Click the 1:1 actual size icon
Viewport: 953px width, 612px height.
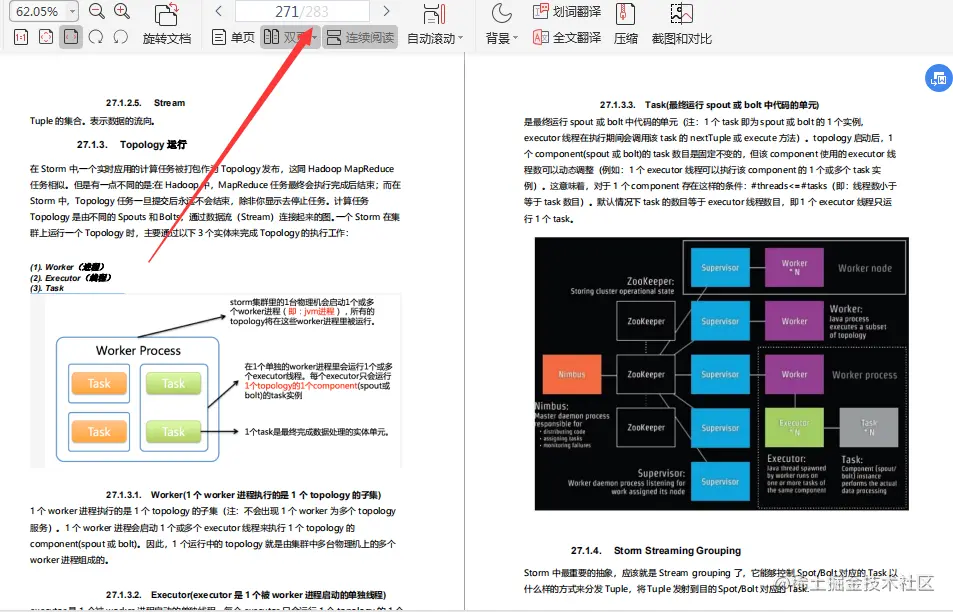(x=20, y=35)
